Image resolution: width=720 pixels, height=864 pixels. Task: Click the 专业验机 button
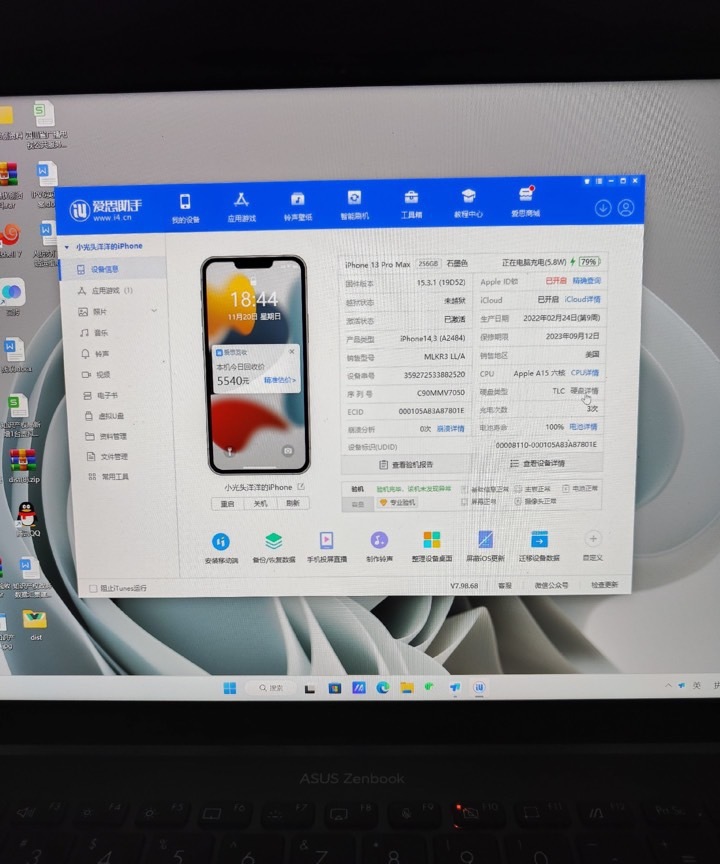pyautogui.click(x=397, y=503)
